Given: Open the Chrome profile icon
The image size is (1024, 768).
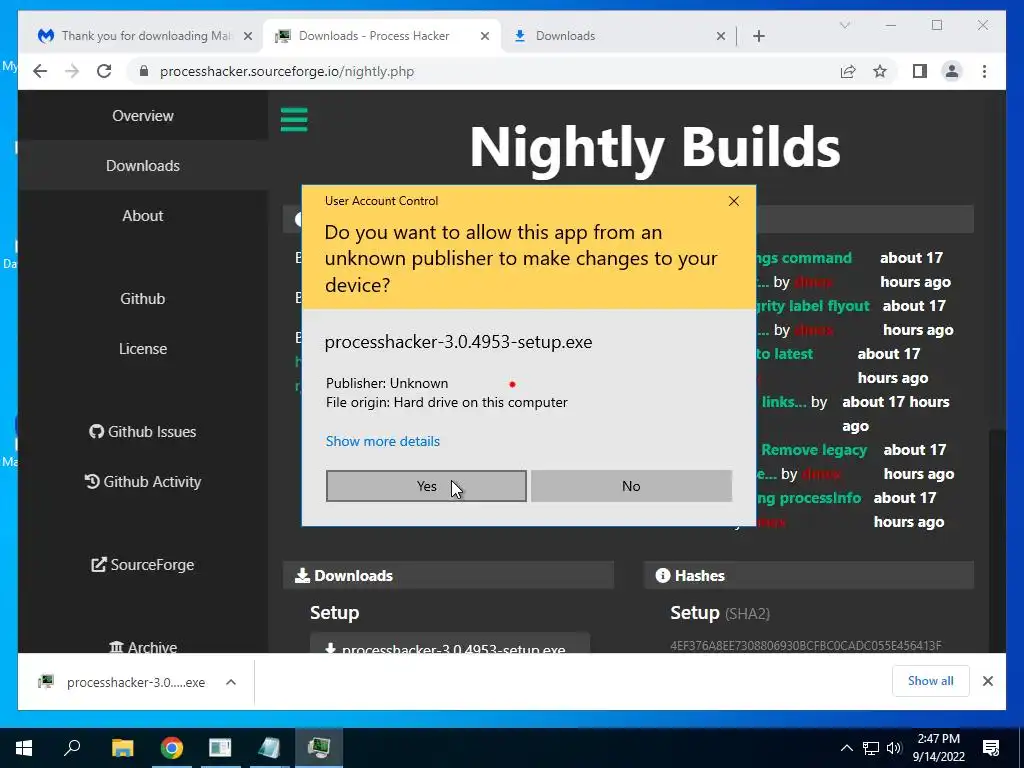Looking at the screenshot, I should [952, 71].
